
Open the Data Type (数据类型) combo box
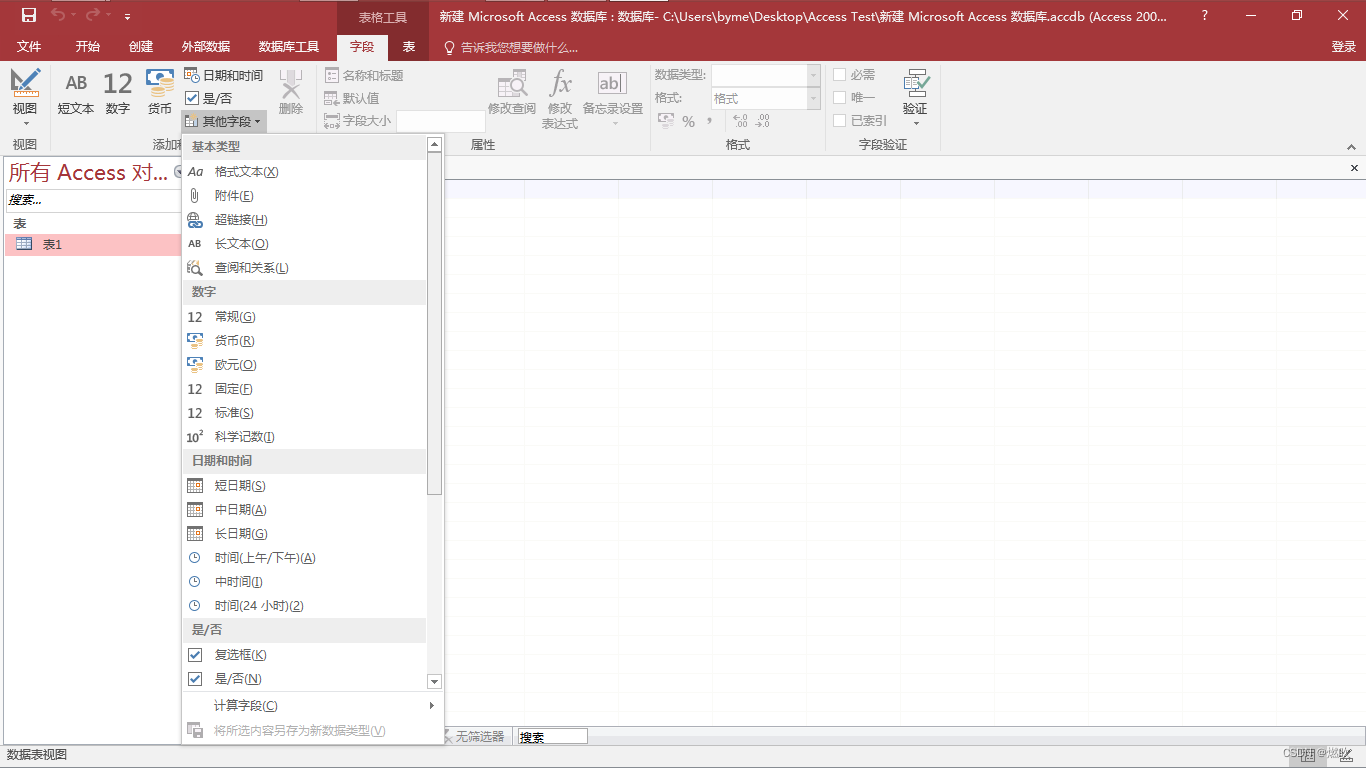(x=766, y=75)
